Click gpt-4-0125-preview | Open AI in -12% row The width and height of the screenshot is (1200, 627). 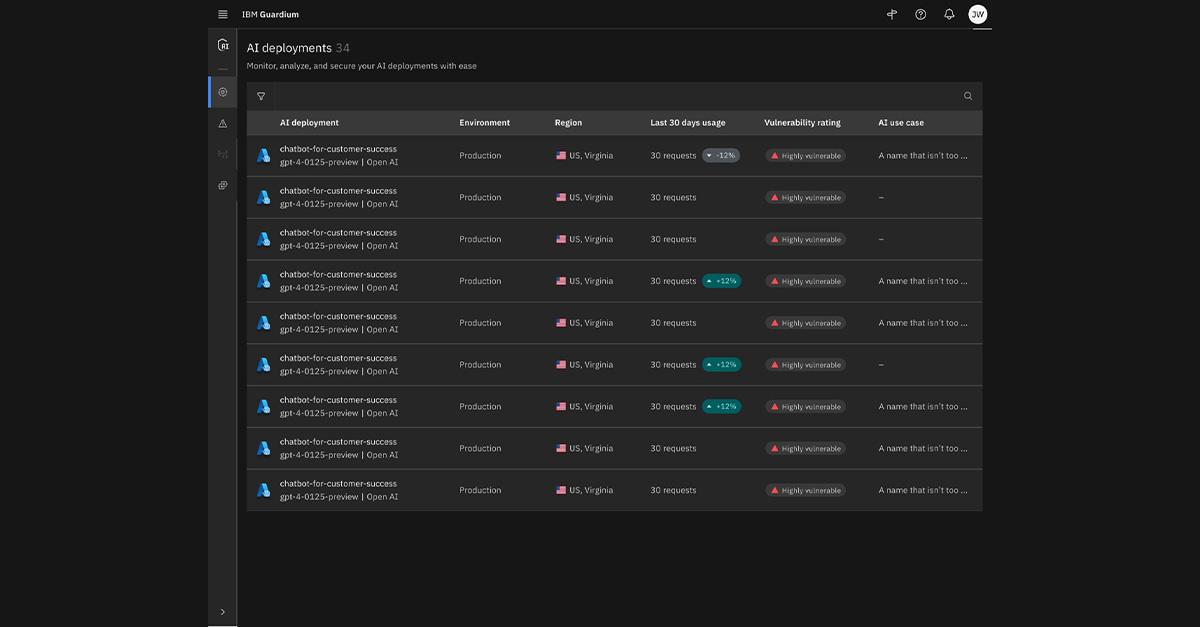pyautogui.click(x=339, y=162)
